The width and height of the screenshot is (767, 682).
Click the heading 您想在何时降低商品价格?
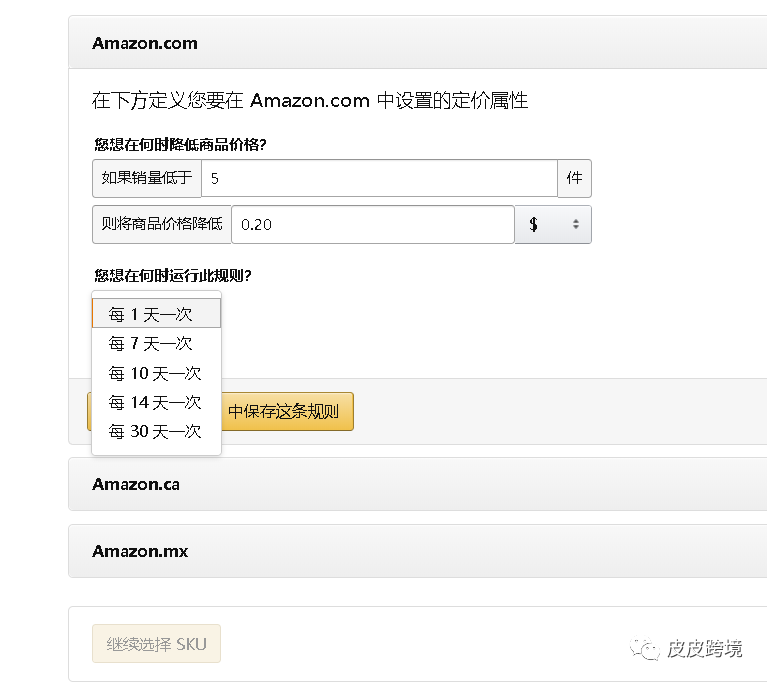pos(180,144)
